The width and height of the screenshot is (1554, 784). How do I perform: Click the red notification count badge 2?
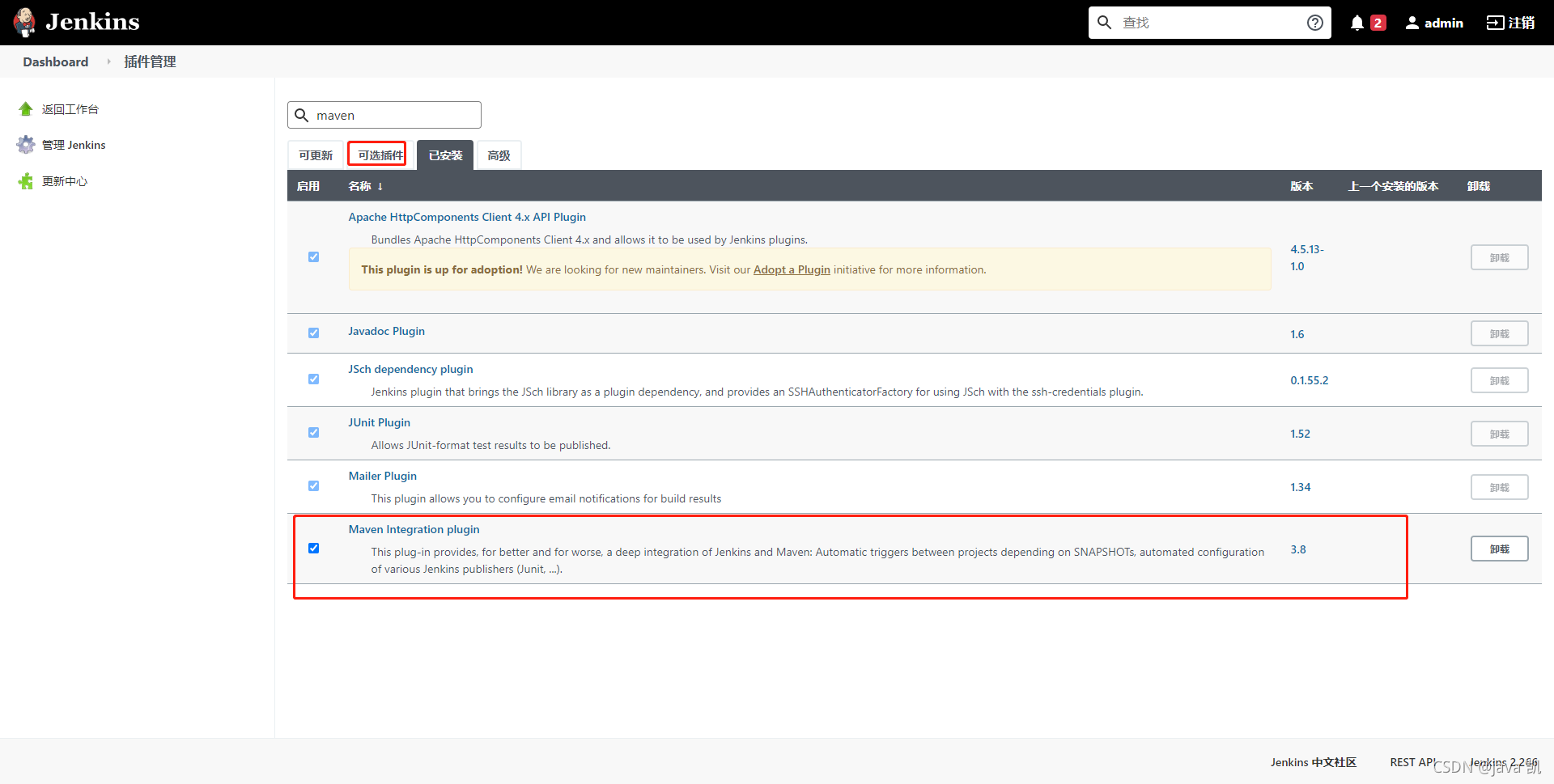(1378, 23)
